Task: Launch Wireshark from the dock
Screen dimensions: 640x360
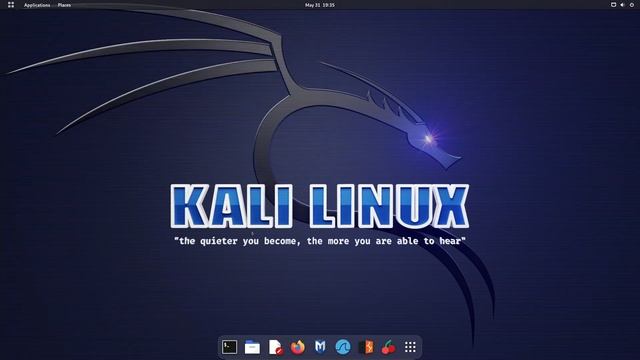Action: pyautogui.click(x=343, y=347)
